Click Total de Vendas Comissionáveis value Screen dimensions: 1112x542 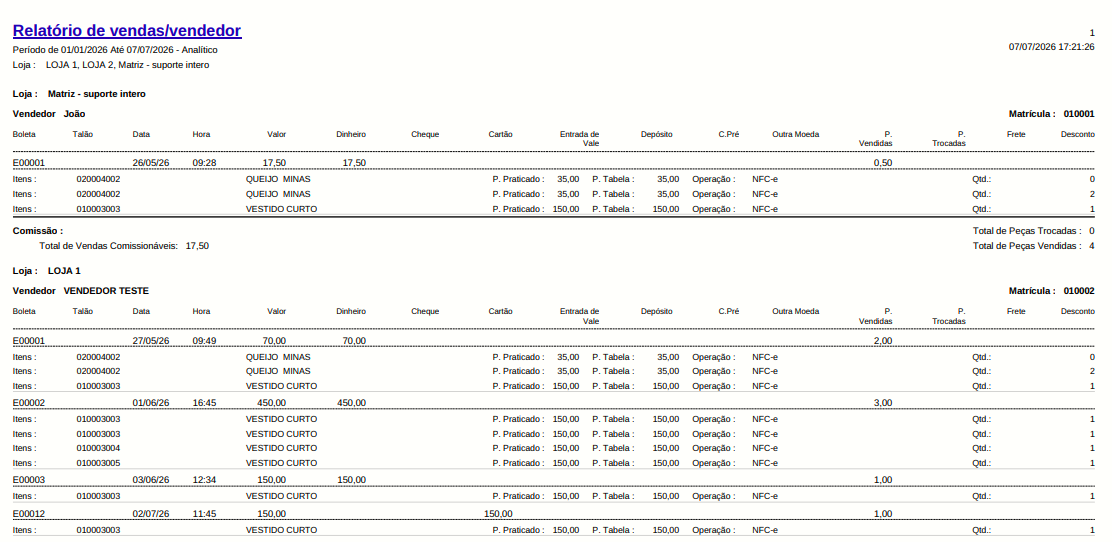coord(197,246)
